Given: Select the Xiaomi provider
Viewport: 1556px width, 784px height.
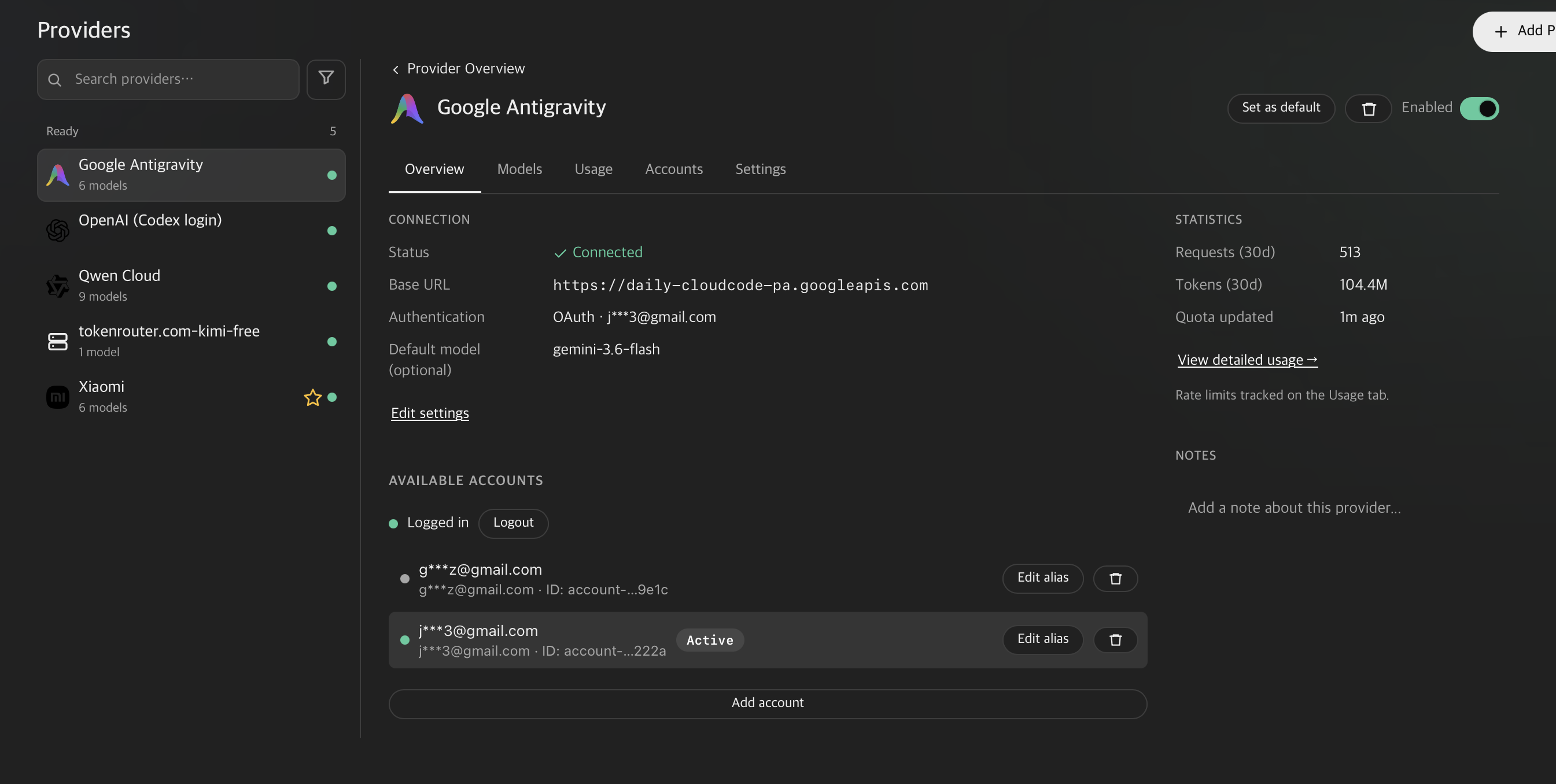Looking at the screenshot, I should pos(191,397).
